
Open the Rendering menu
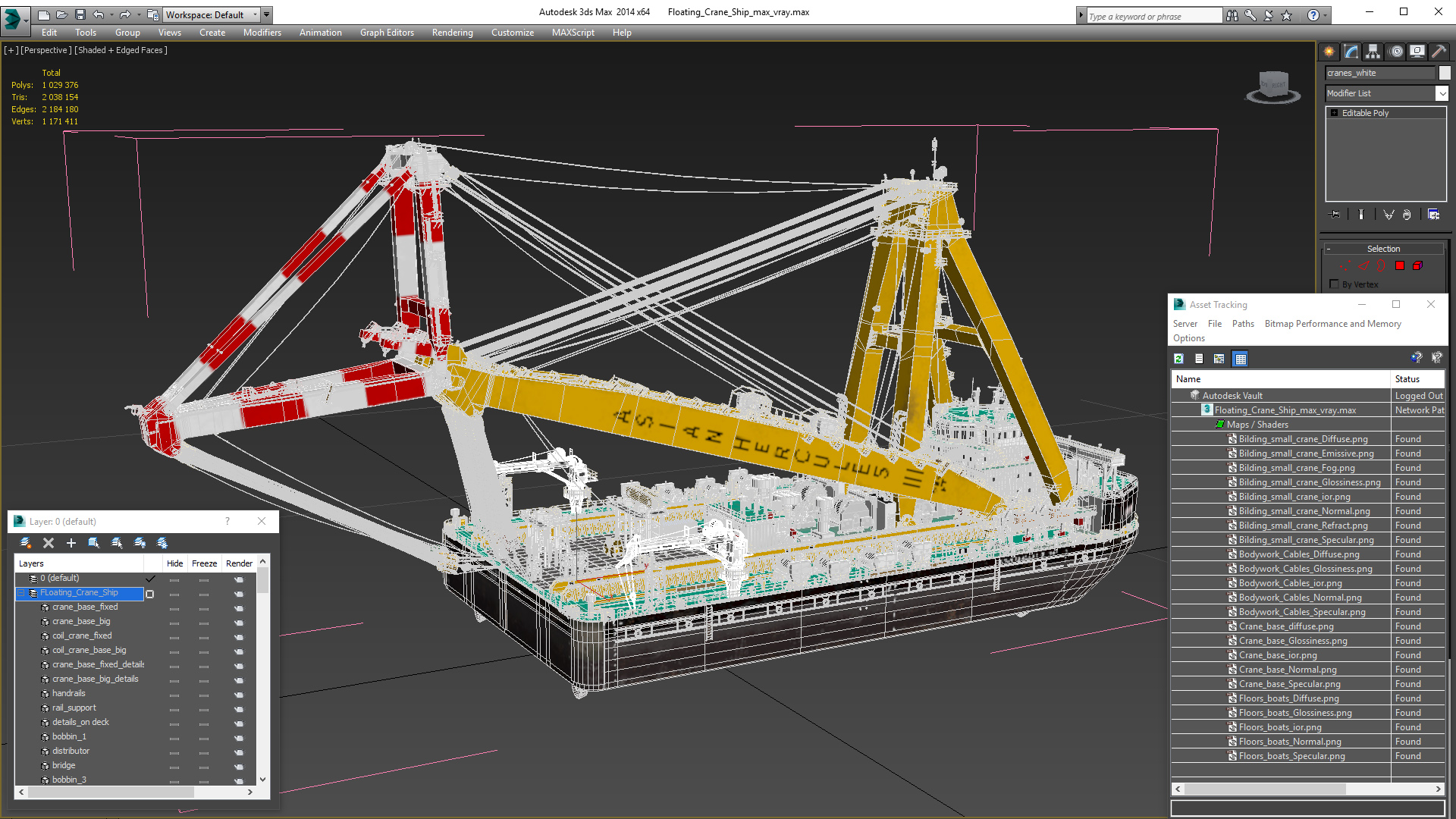point(452,33)
